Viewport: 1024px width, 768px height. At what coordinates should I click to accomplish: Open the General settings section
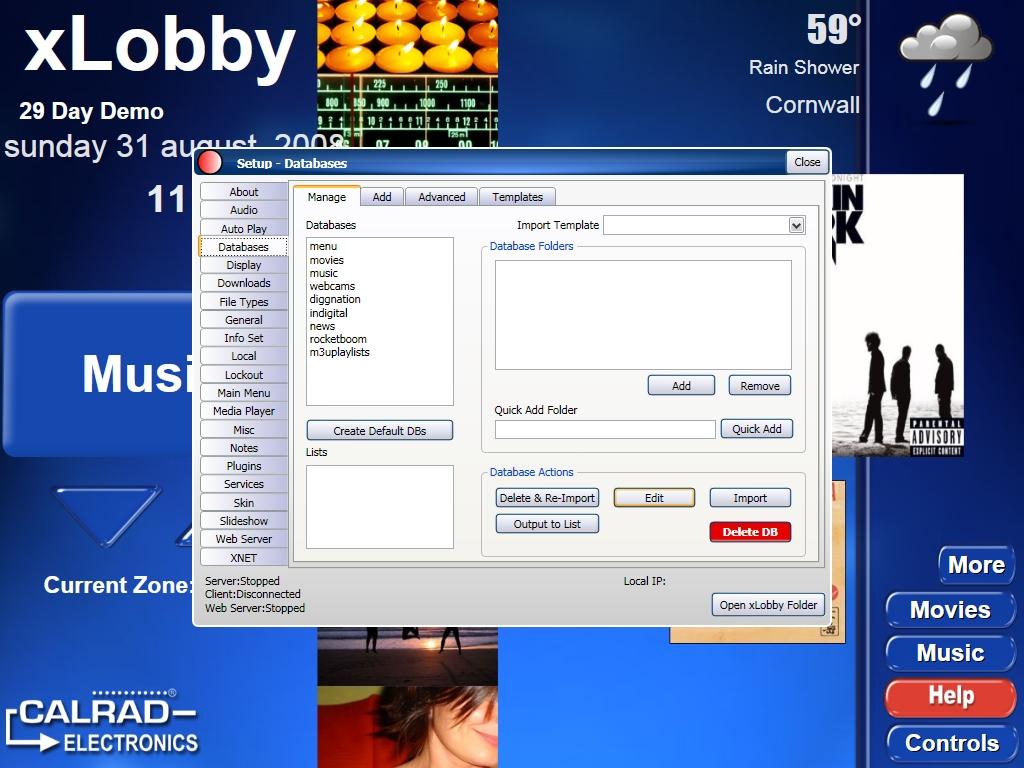pyautogui.click(x=244, y=320)
